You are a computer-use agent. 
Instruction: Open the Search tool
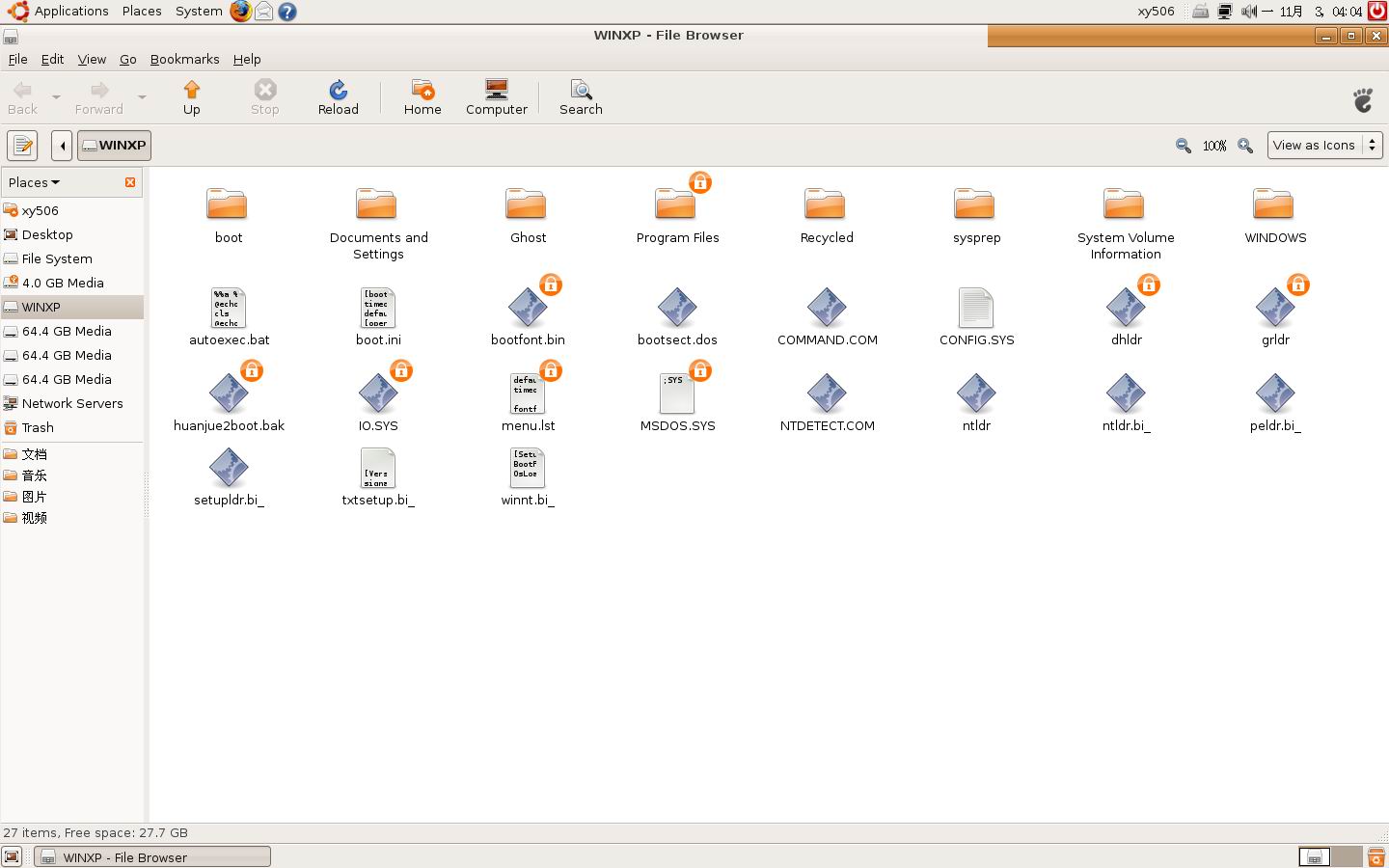tap(581, 97)
